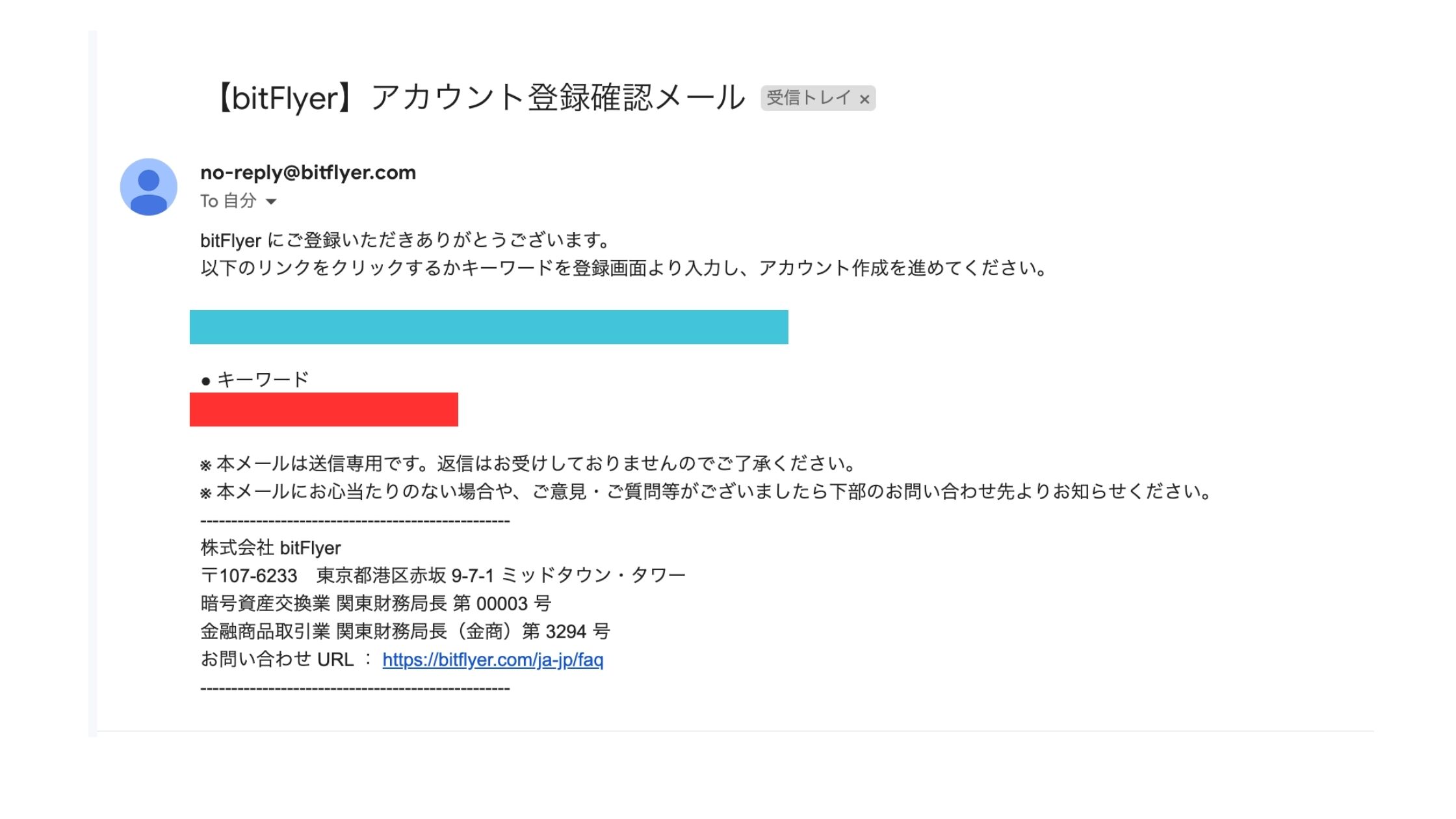Click the To 自分 recipient text

pyautogui.click(x=228, y=201)
